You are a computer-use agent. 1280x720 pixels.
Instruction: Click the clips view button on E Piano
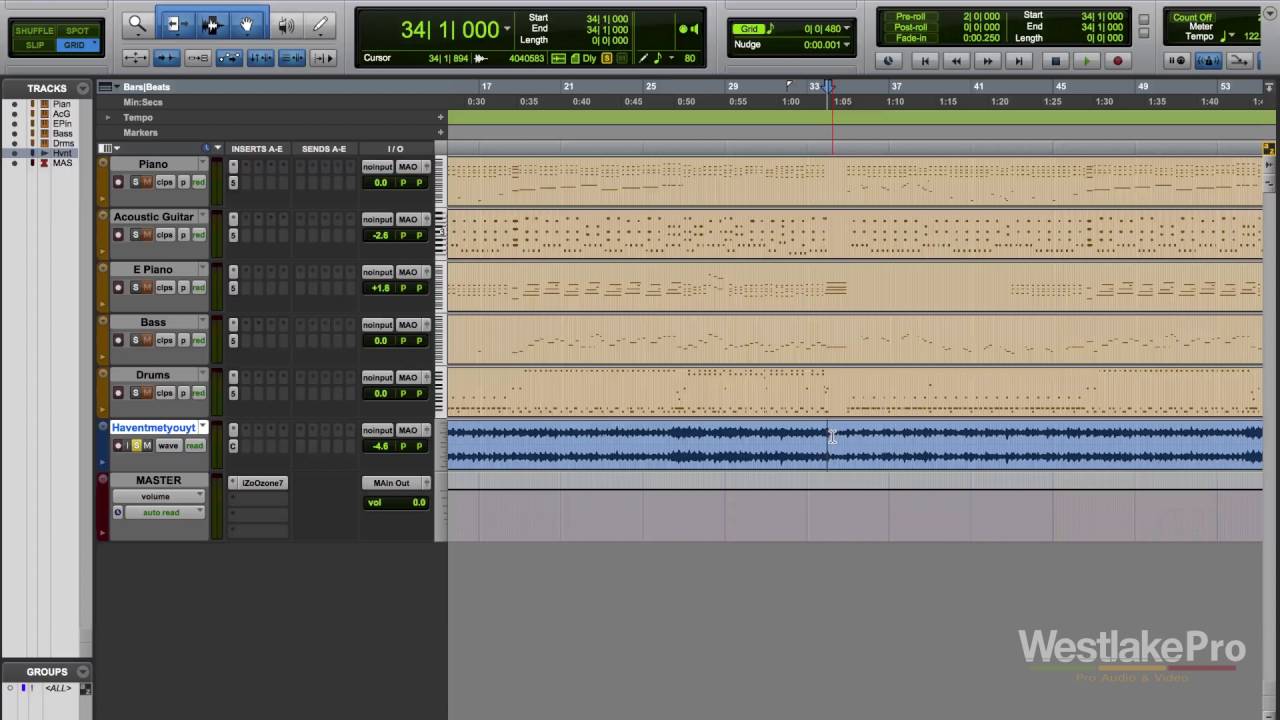[165, 287]
